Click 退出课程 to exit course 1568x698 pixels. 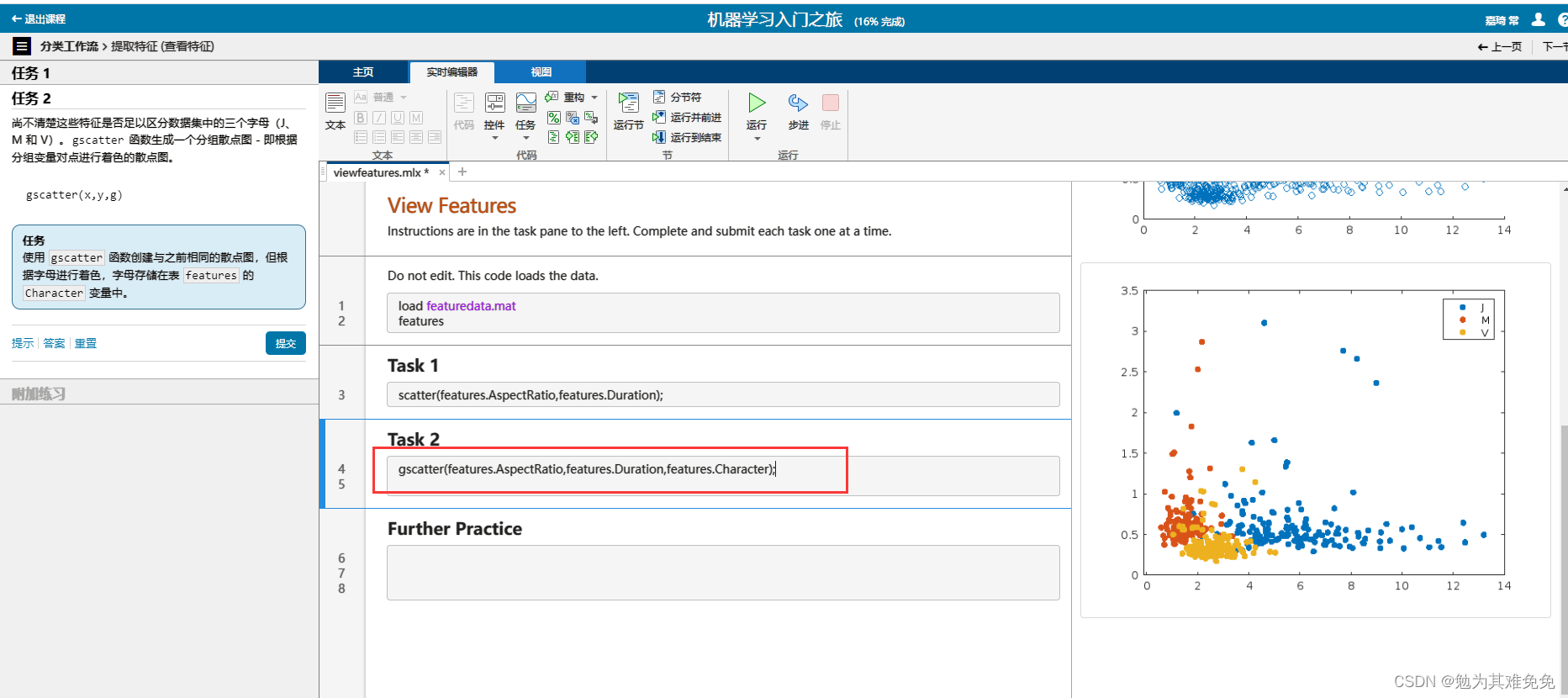[39, 19]
